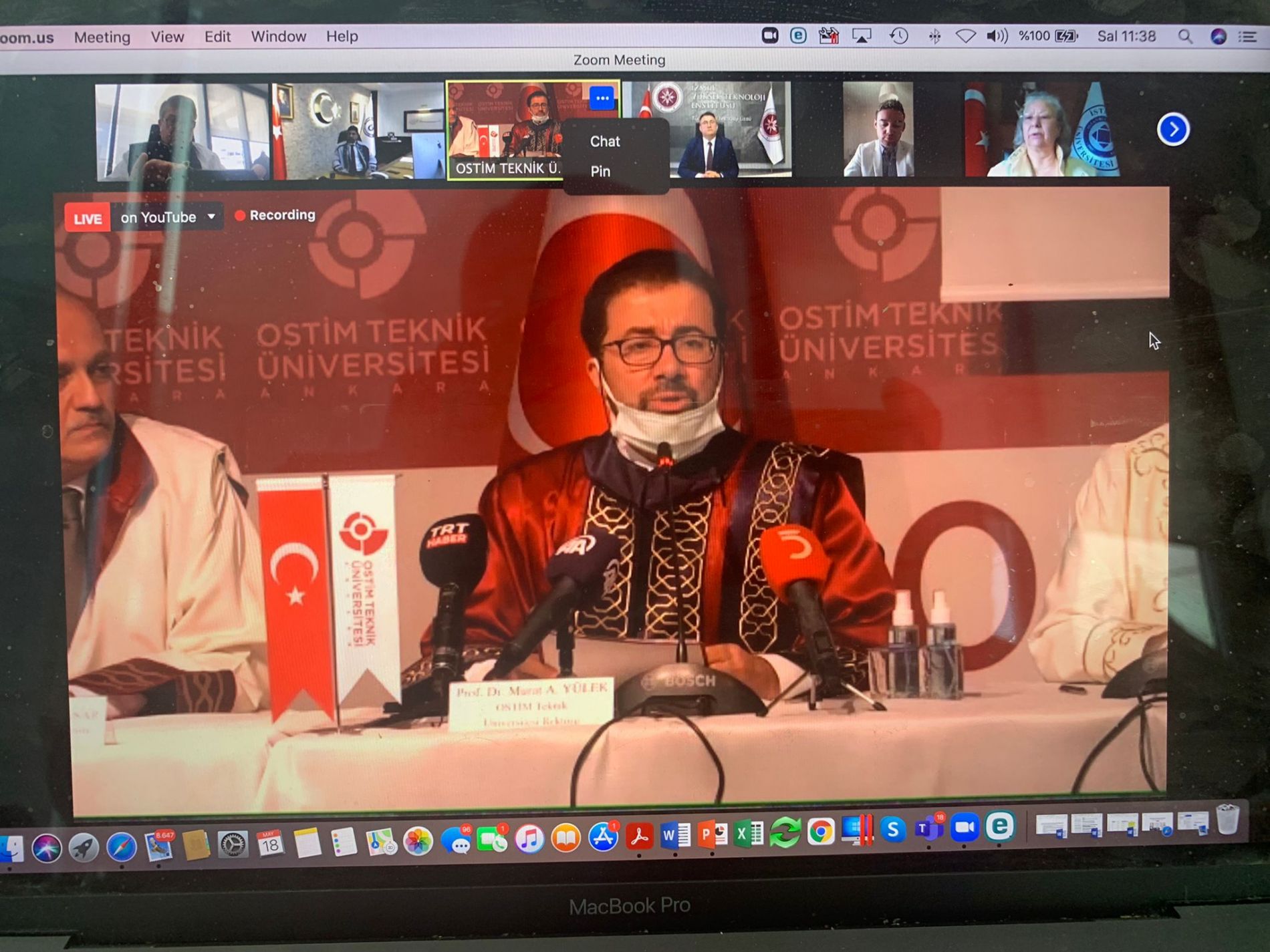Open Google Chrome in the Dock
This screenshot has height=952, width=1270.
click(x=821, y=832)
